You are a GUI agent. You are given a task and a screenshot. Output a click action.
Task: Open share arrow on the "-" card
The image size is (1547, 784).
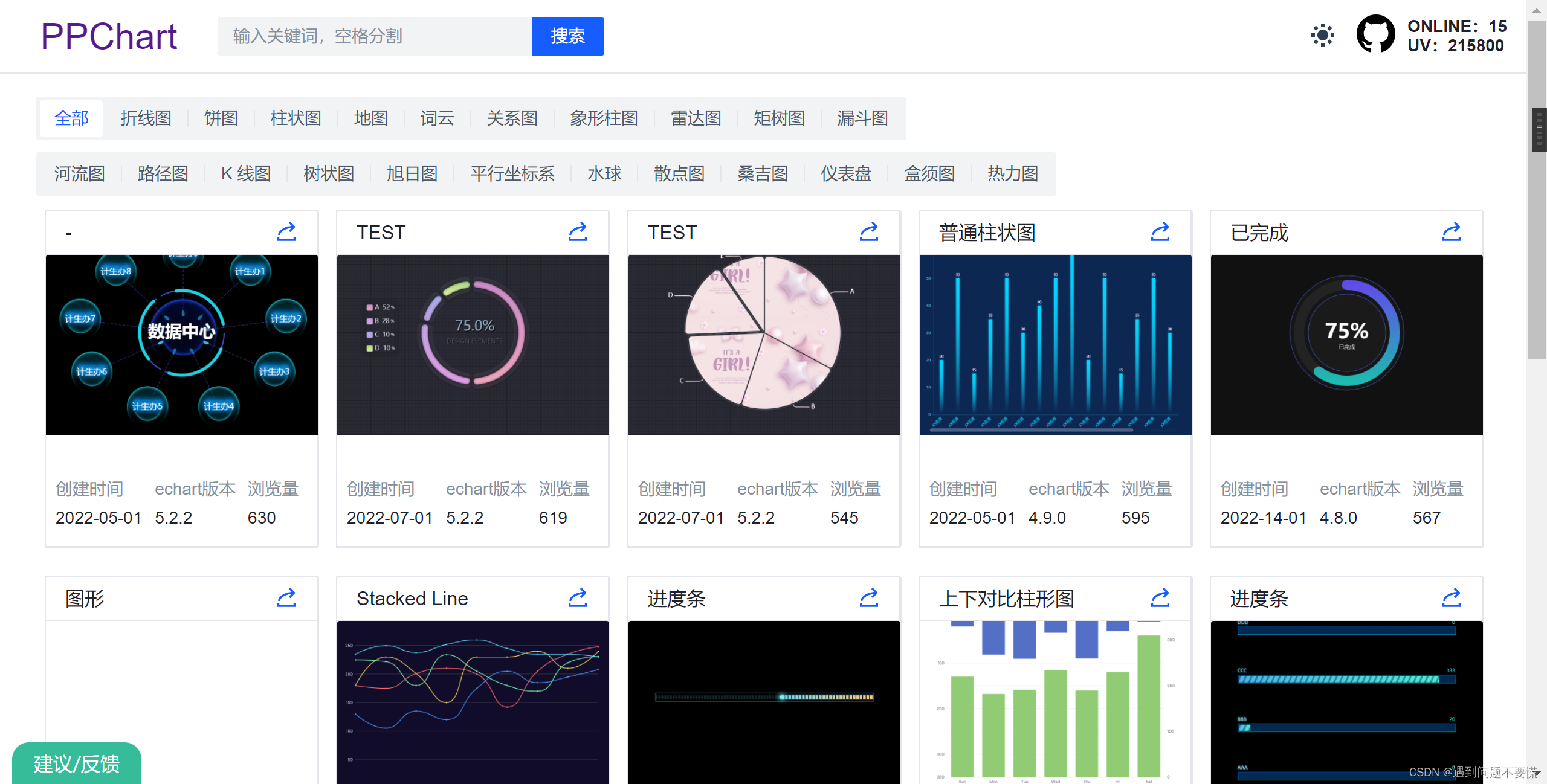pyautogui.click(x=286, y=233)
